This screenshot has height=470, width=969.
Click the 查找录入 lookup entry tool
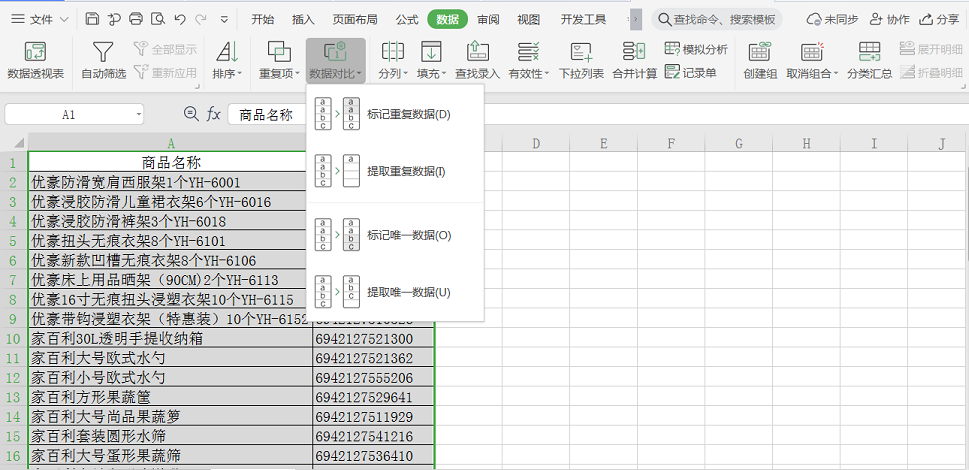477,61
